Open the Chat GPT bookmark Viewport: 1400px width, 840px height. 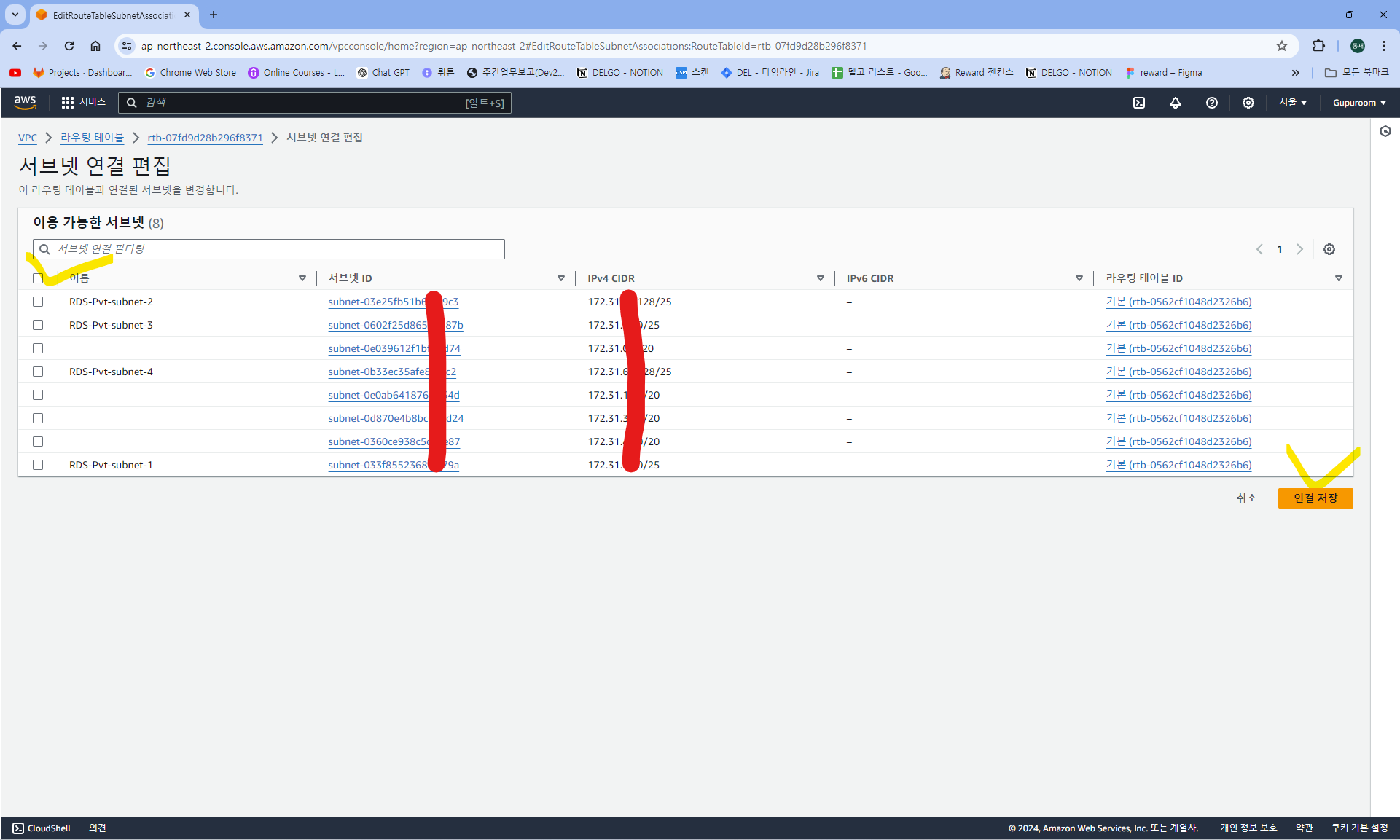pos(383,72)
